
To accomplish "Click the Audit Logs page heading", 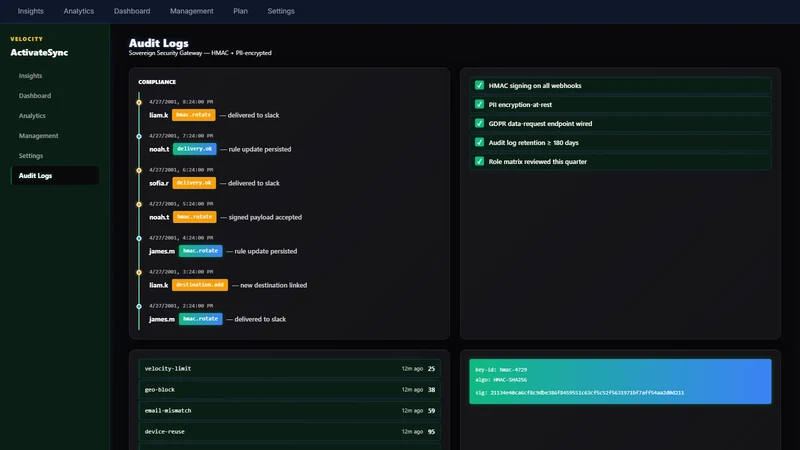I will tap(159, 43).
